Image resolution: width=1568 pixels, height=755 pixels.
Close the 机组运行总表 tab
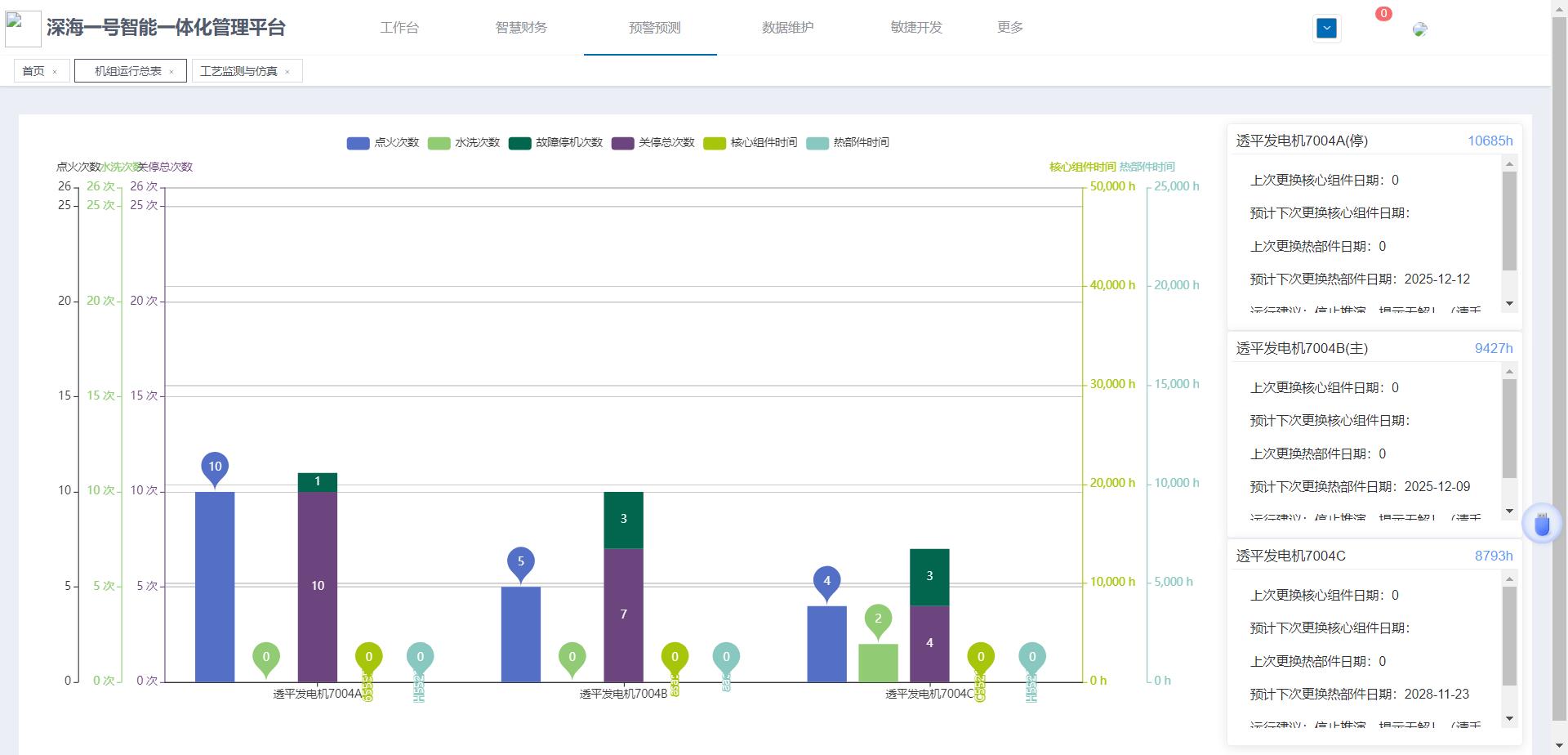171,72
